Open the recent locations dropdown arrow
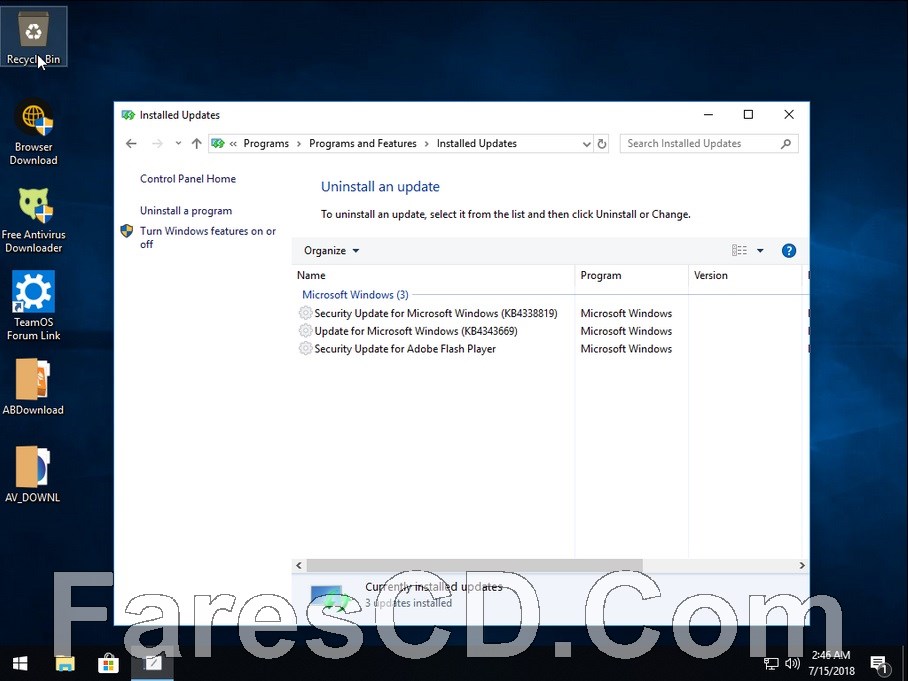 coord(178,144)
